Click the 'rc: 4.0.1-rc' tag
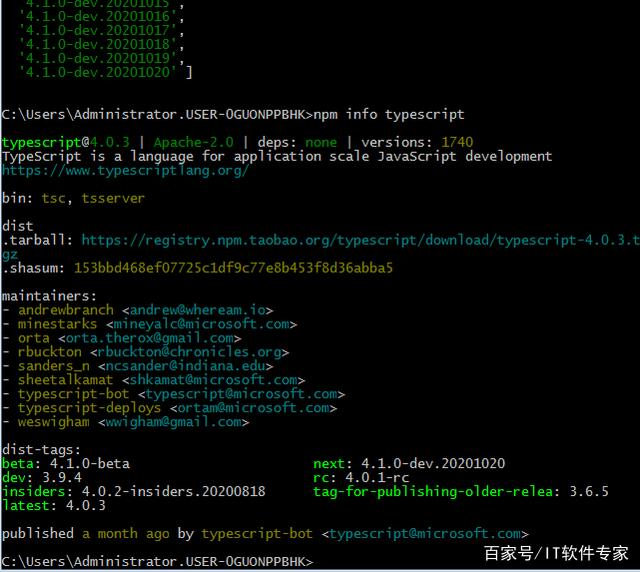Image resolution: width=640 pixels, height=572 pixels. click(361, 478)
